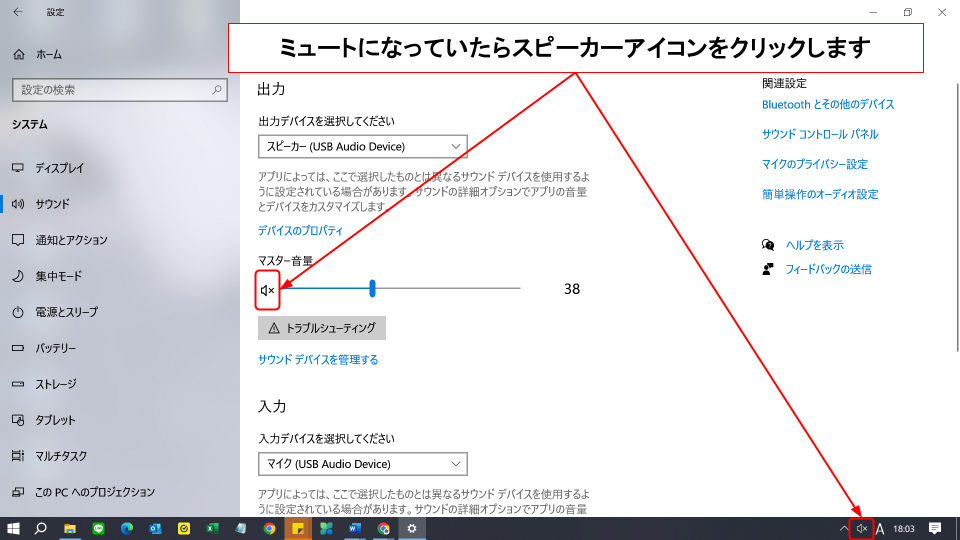
Task: Click the ホーム icon in sidebar
Action: click(x=18, y=54)
